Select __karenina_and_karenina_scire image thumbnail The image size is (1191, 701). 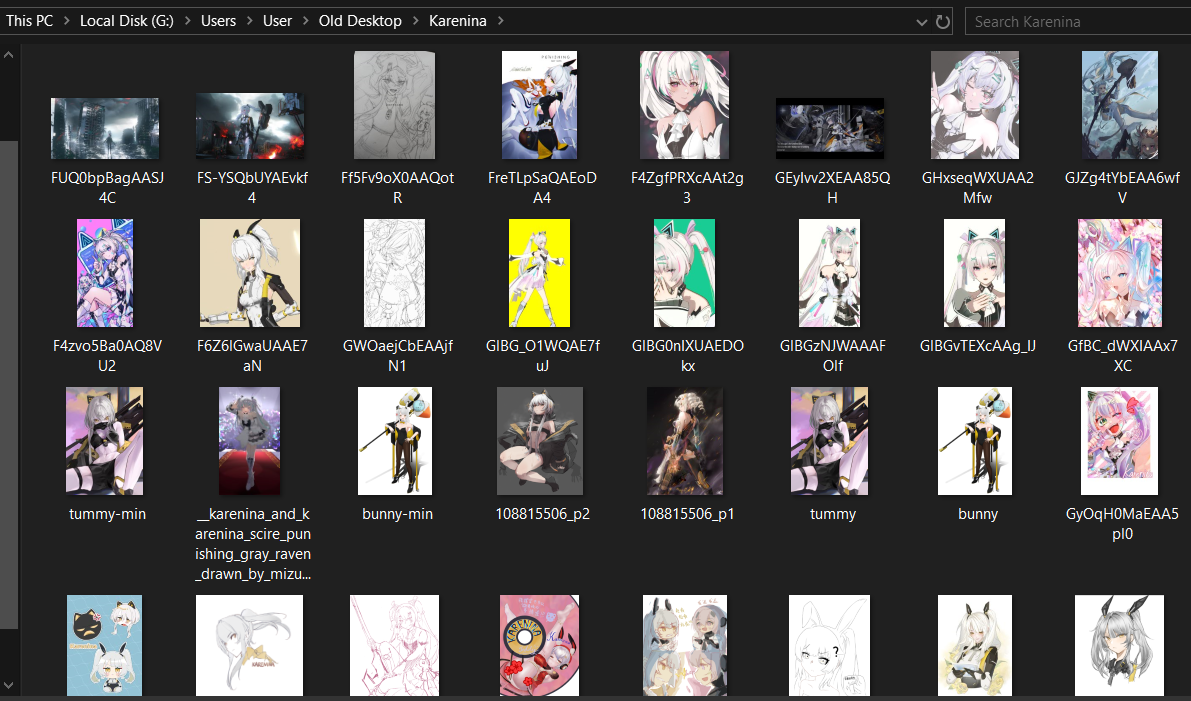tap(250, 440)
